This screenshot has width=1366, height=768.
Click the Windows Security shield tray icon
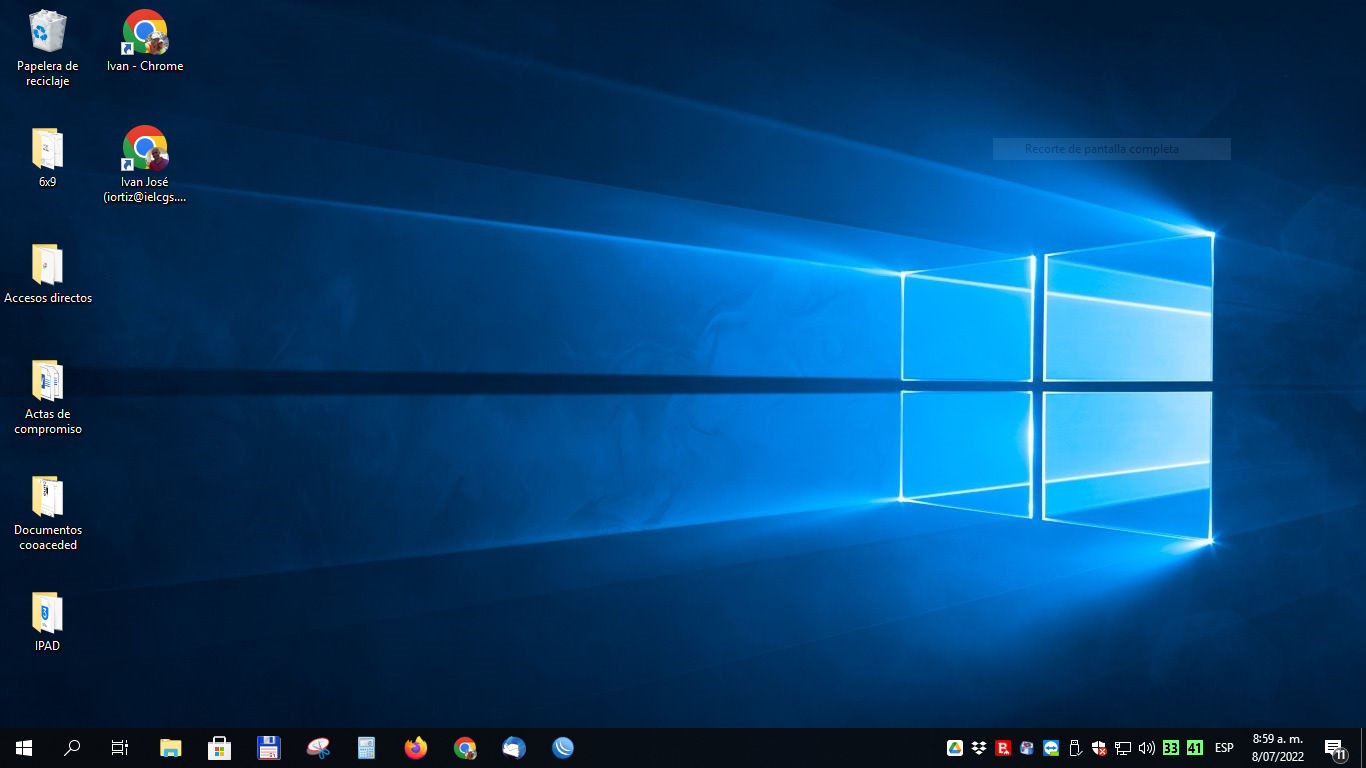point(1099,747)
